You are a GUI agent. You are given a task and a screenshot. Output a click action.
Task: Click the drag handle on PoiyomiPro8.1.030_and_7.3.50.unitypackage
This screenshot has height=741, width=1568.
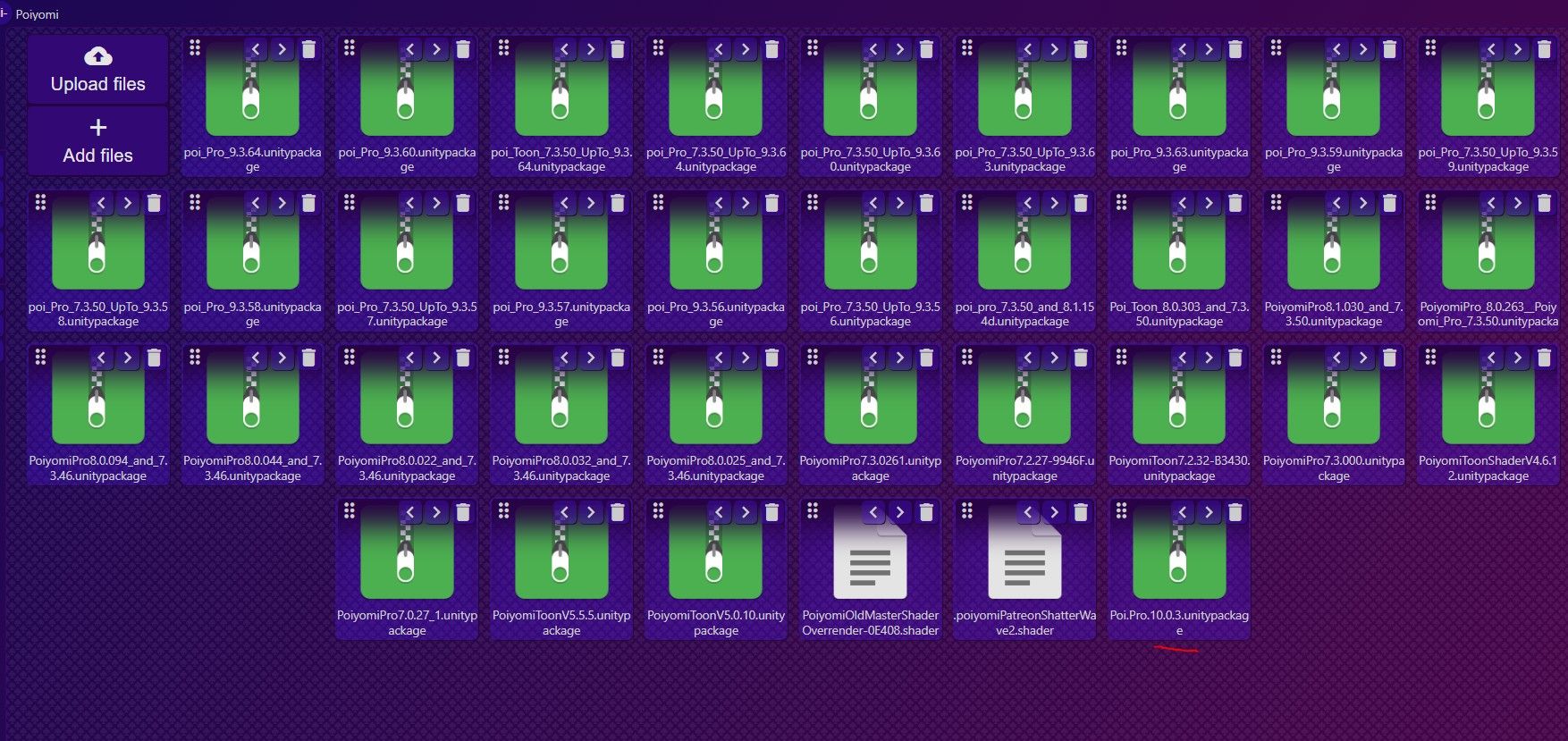click(x=1276, y=202)
